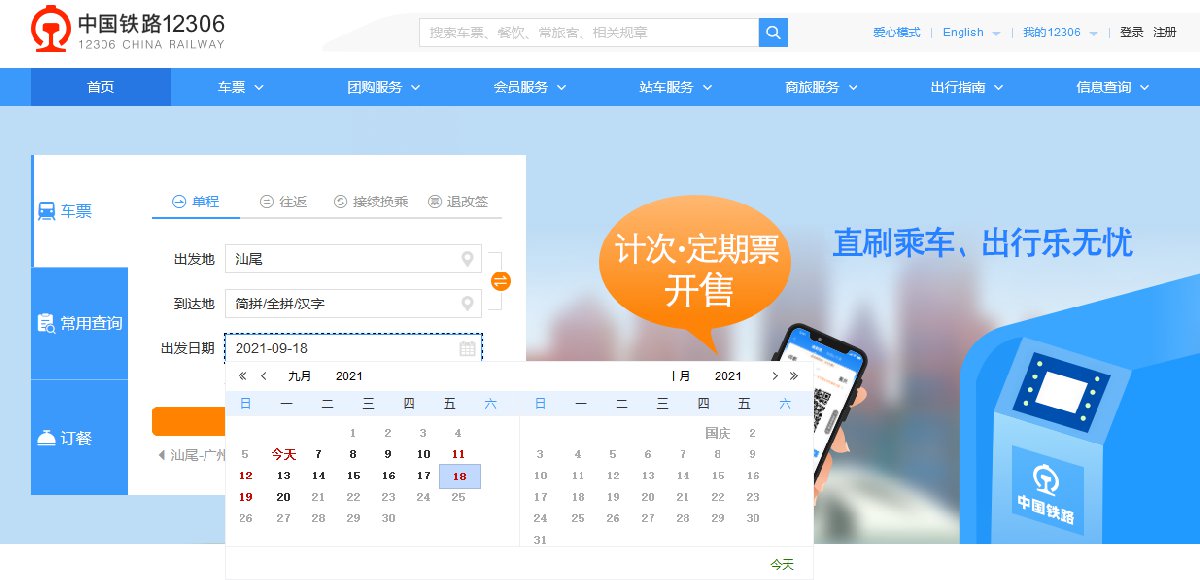Click the blue search magnifier button
Image resolution: width=1200 pixels, height=580 pixels.
[x=773, y=33]
